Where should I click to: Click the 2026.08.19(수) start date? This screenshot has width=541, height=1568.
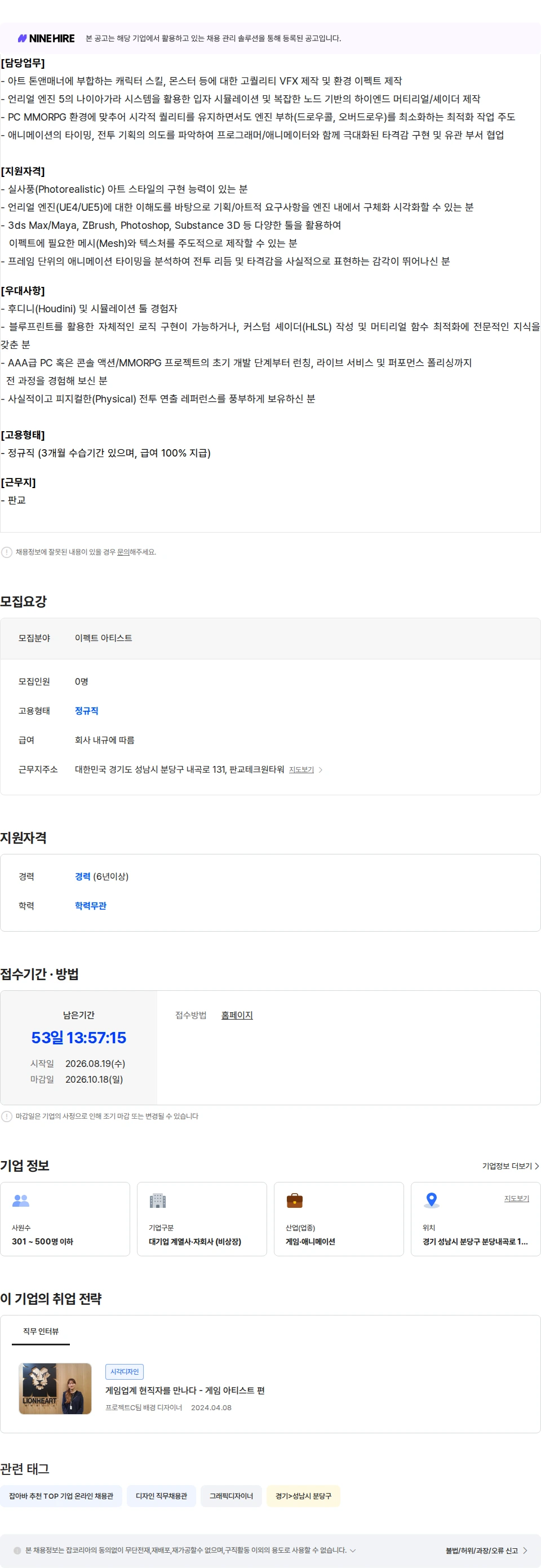pos(96,1064)
